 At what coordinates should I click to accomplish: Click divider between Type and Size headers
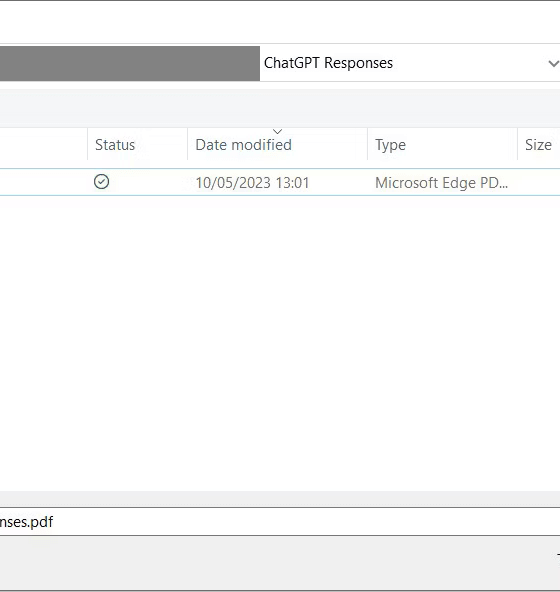[x=517, y=145]
